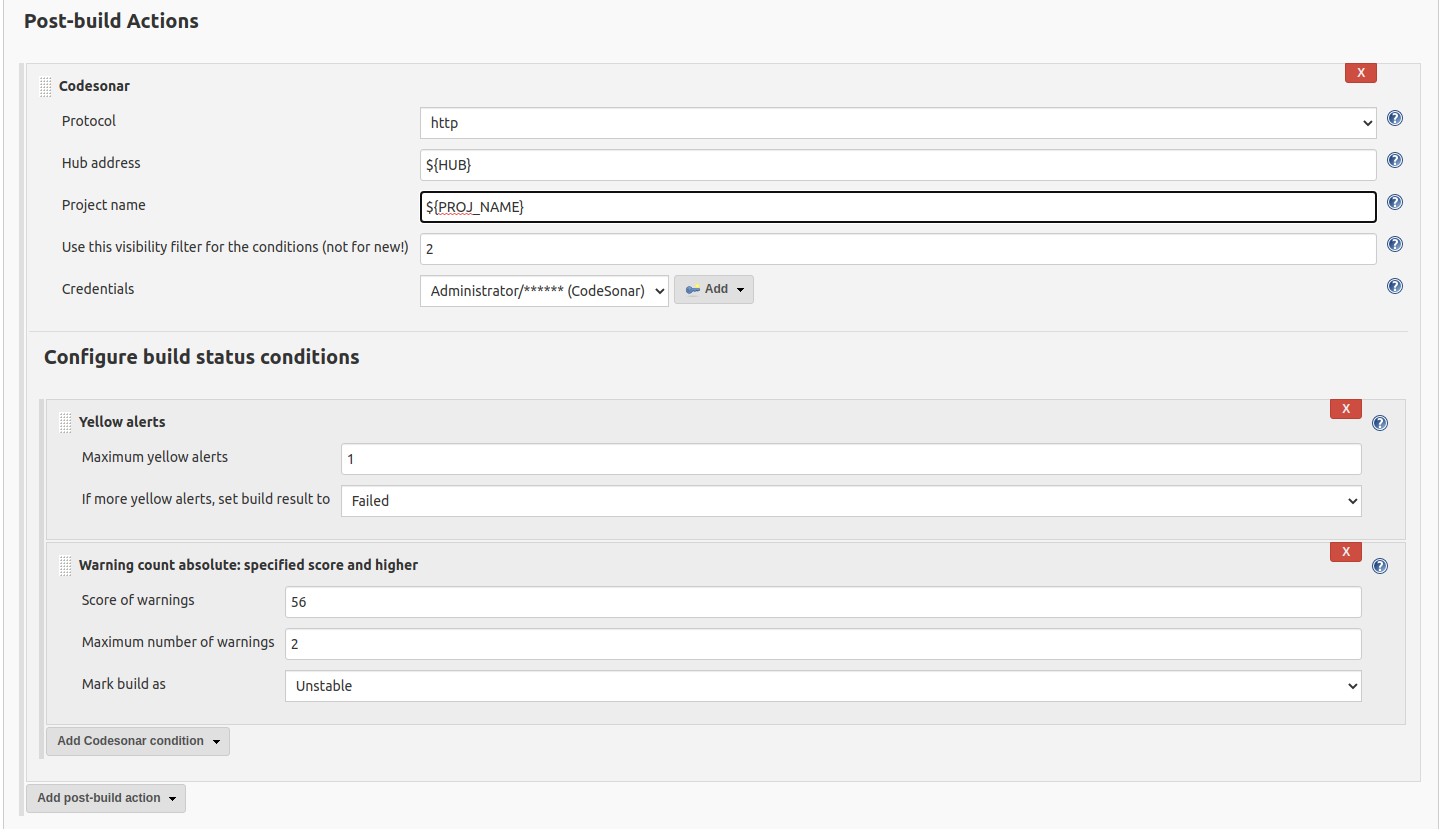
Task: Click the Warning count absolute section title
Action: coord(248,565)
